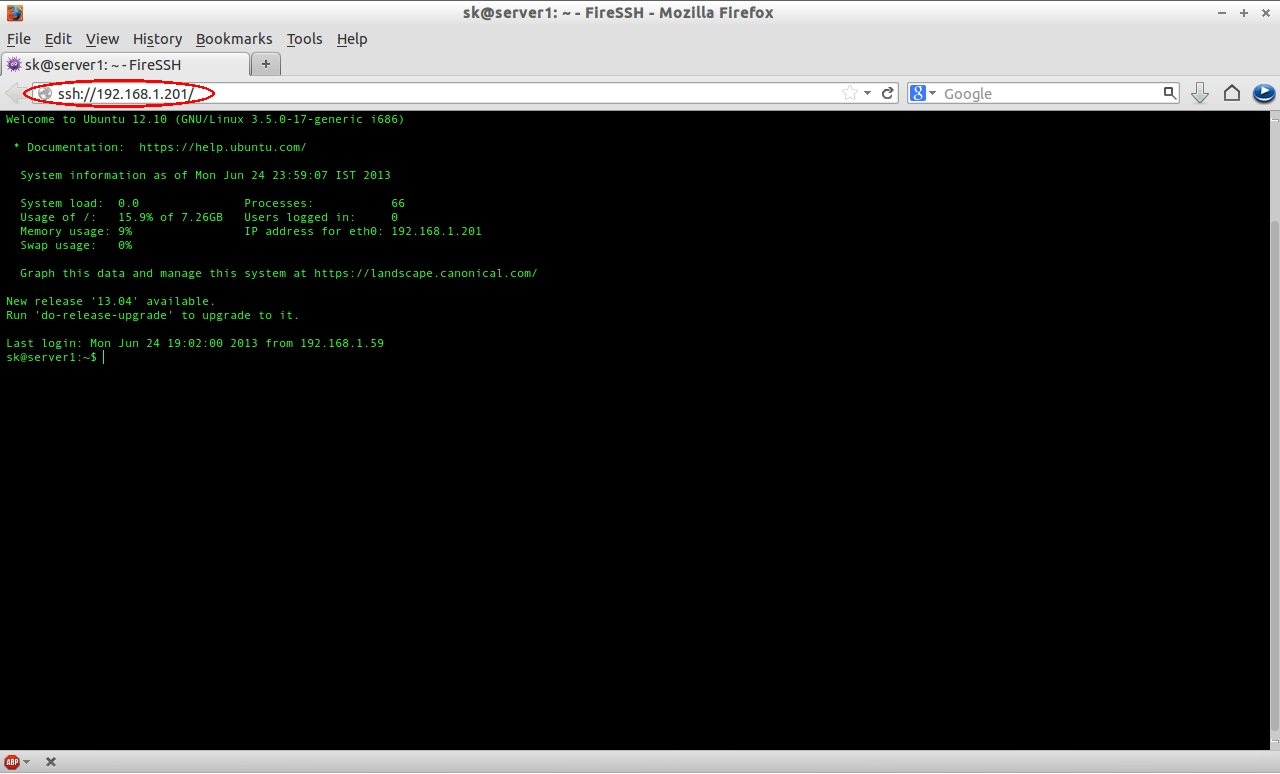Click the Firefox logo in the title bar
The height and width of the screenshot is (774, 1280).
(x=14, y=13)
